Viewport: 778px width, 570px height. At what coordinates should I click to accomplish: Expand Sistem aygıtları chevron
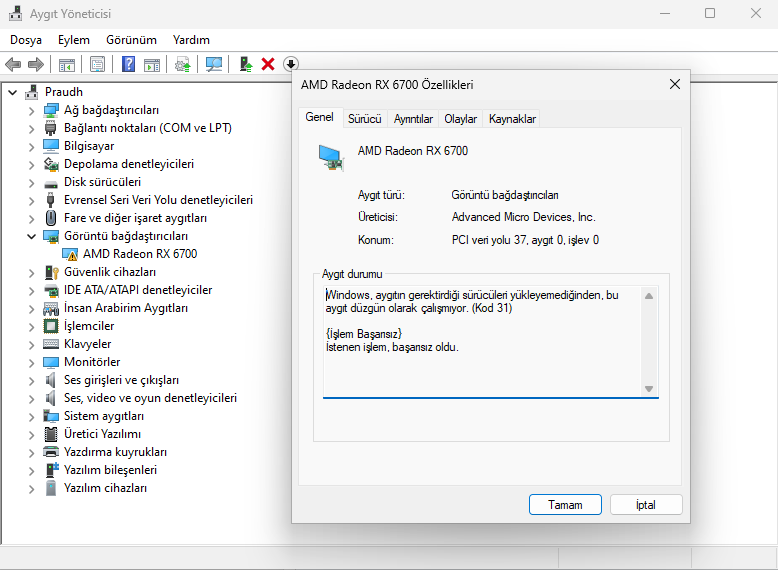[32, 416]
